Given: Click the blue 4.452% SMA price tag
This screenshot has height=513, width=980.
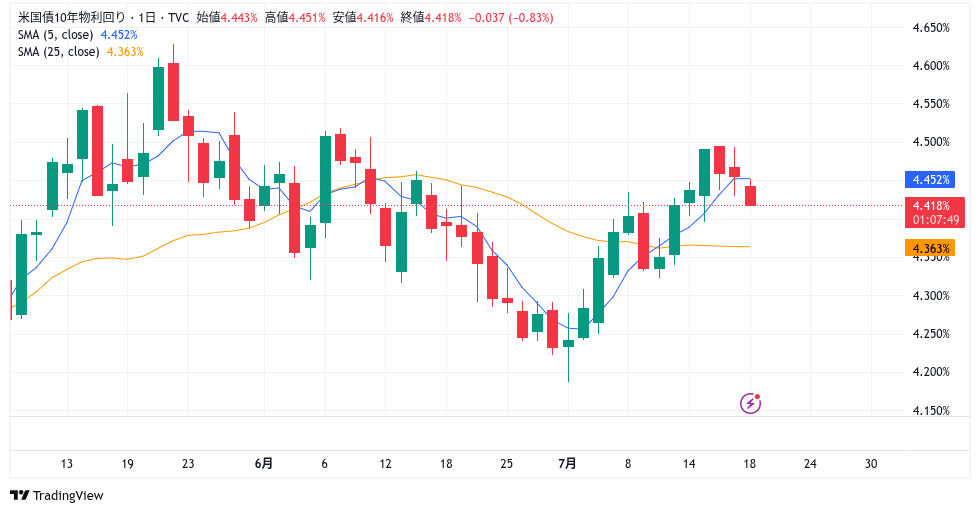Looking at the screenshot, I should [930, 180].
